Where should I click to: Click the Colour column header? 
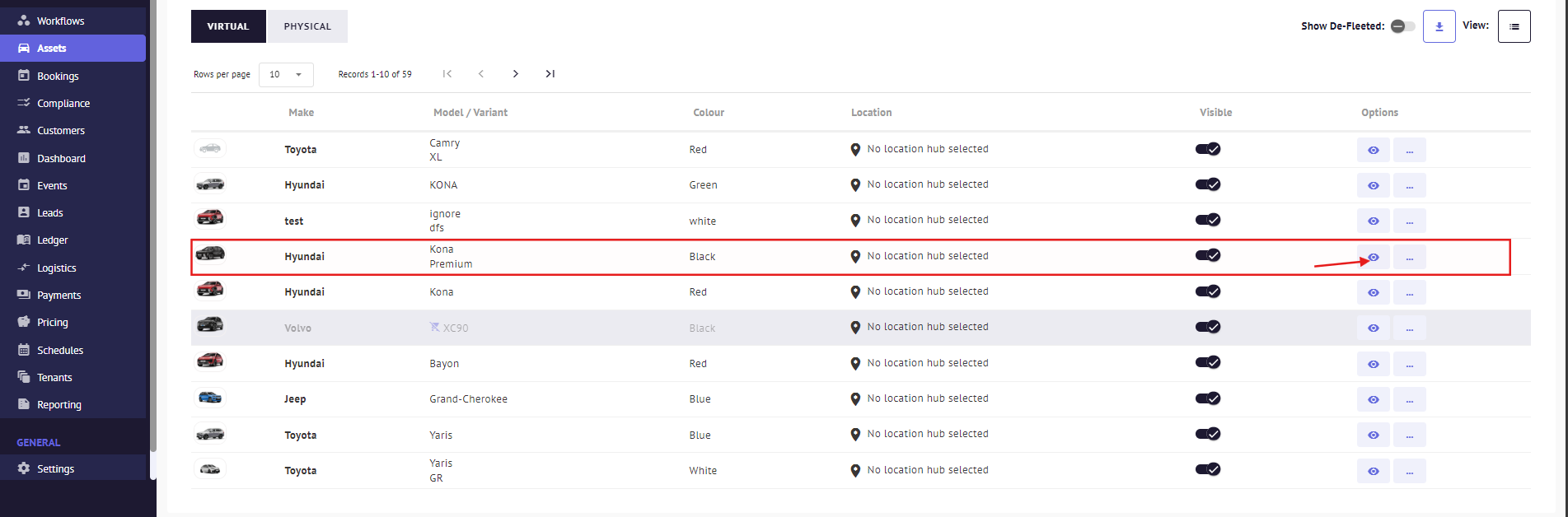709,113
